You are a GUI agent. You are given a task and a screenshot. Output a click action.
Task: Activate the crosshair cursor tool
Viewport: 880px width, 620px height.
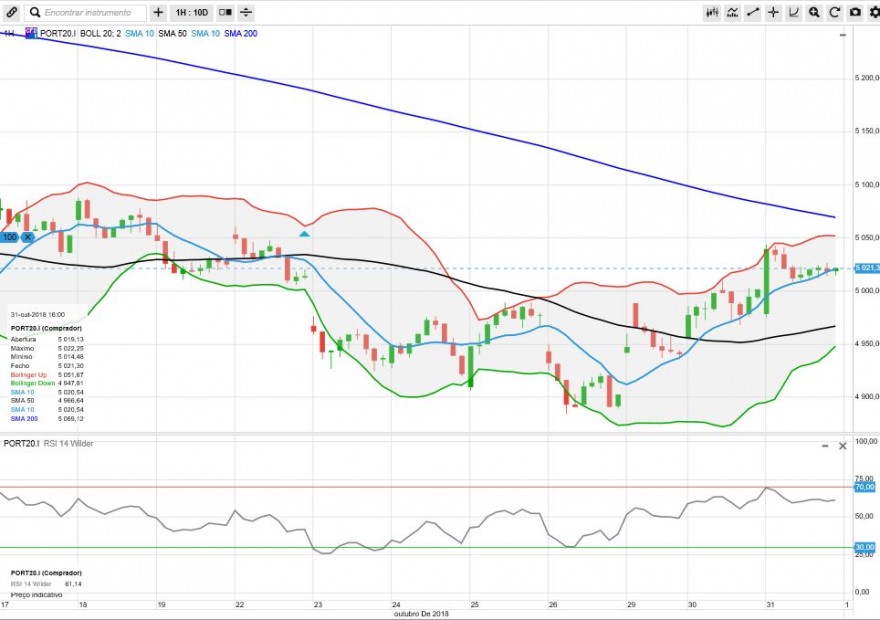773,12
